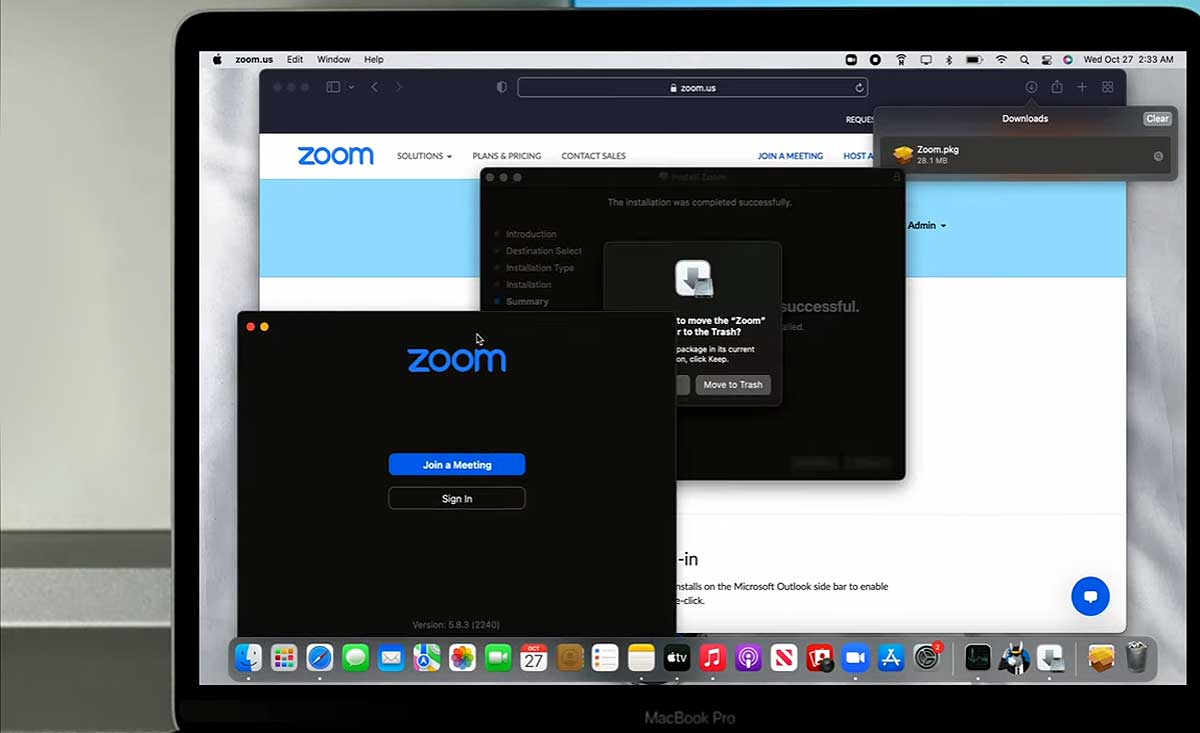Open Apple TV app in dock
The image size is (1200, 733).
[x=677, y=657]
